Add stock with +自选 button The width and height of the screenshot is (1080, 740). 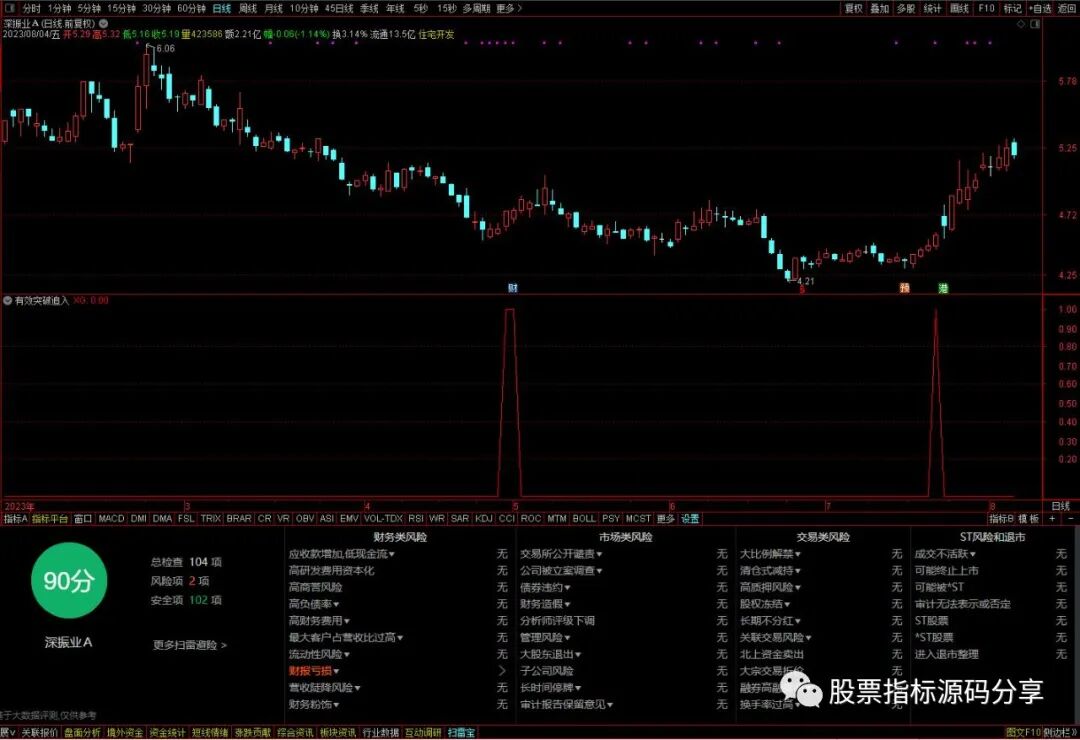click(1040, 8)
